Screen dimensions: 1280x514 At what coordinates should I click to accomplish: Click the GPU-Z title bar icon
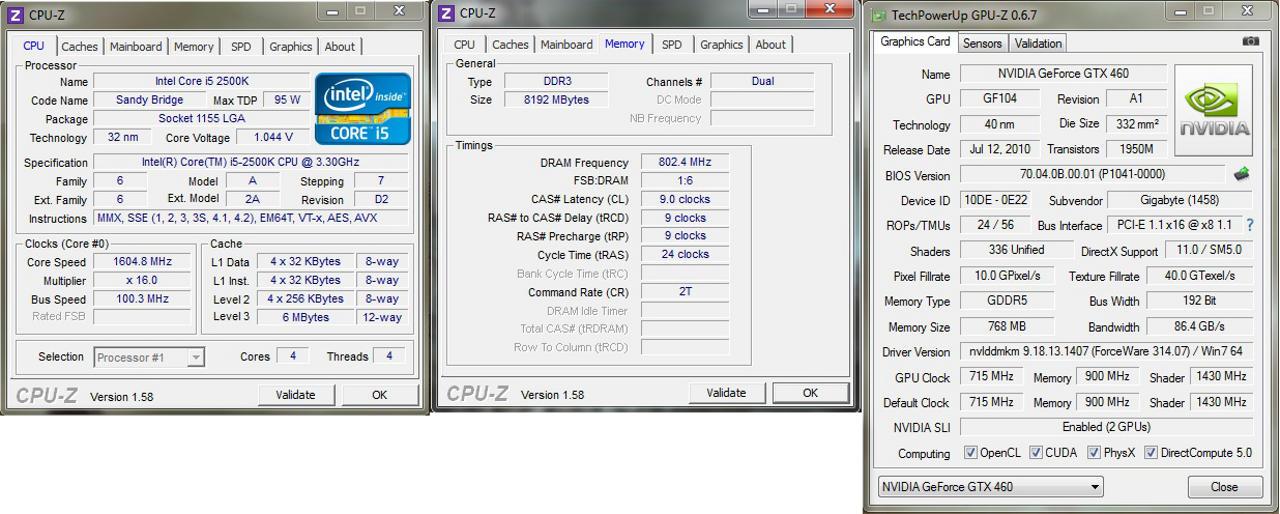[879, 15]
